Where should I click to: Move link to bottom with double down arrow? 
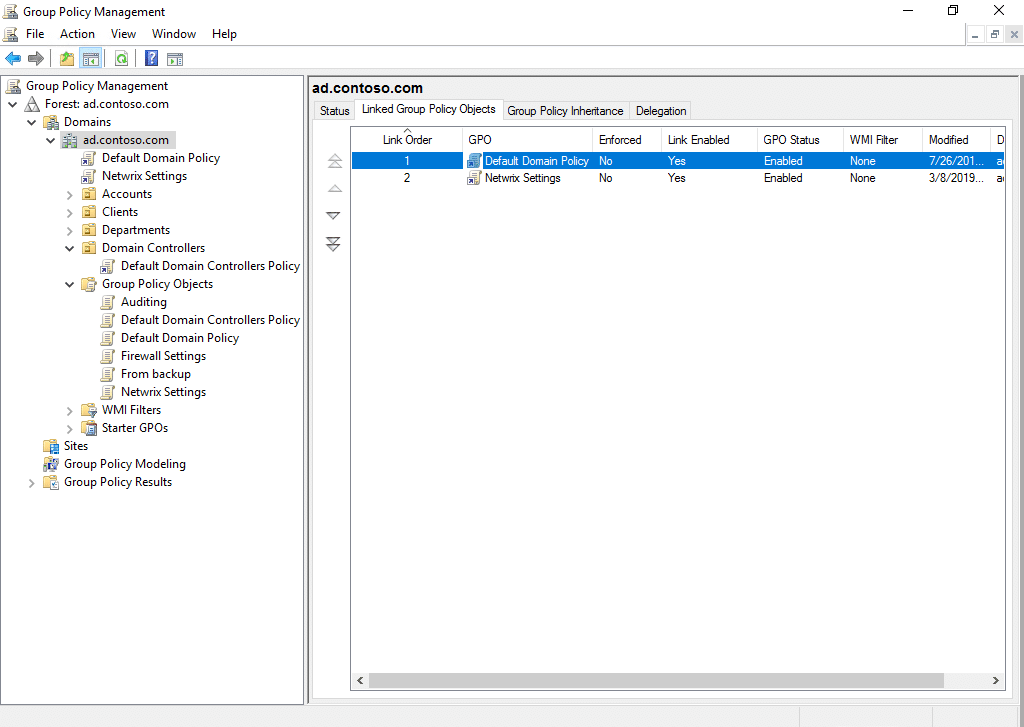click(x=333, y=244)
